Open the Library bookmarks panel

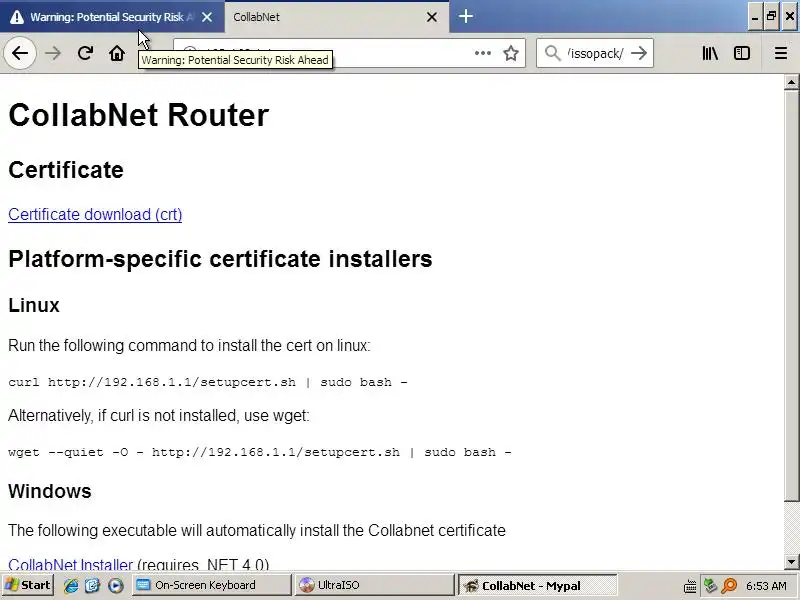pos(710,53)
